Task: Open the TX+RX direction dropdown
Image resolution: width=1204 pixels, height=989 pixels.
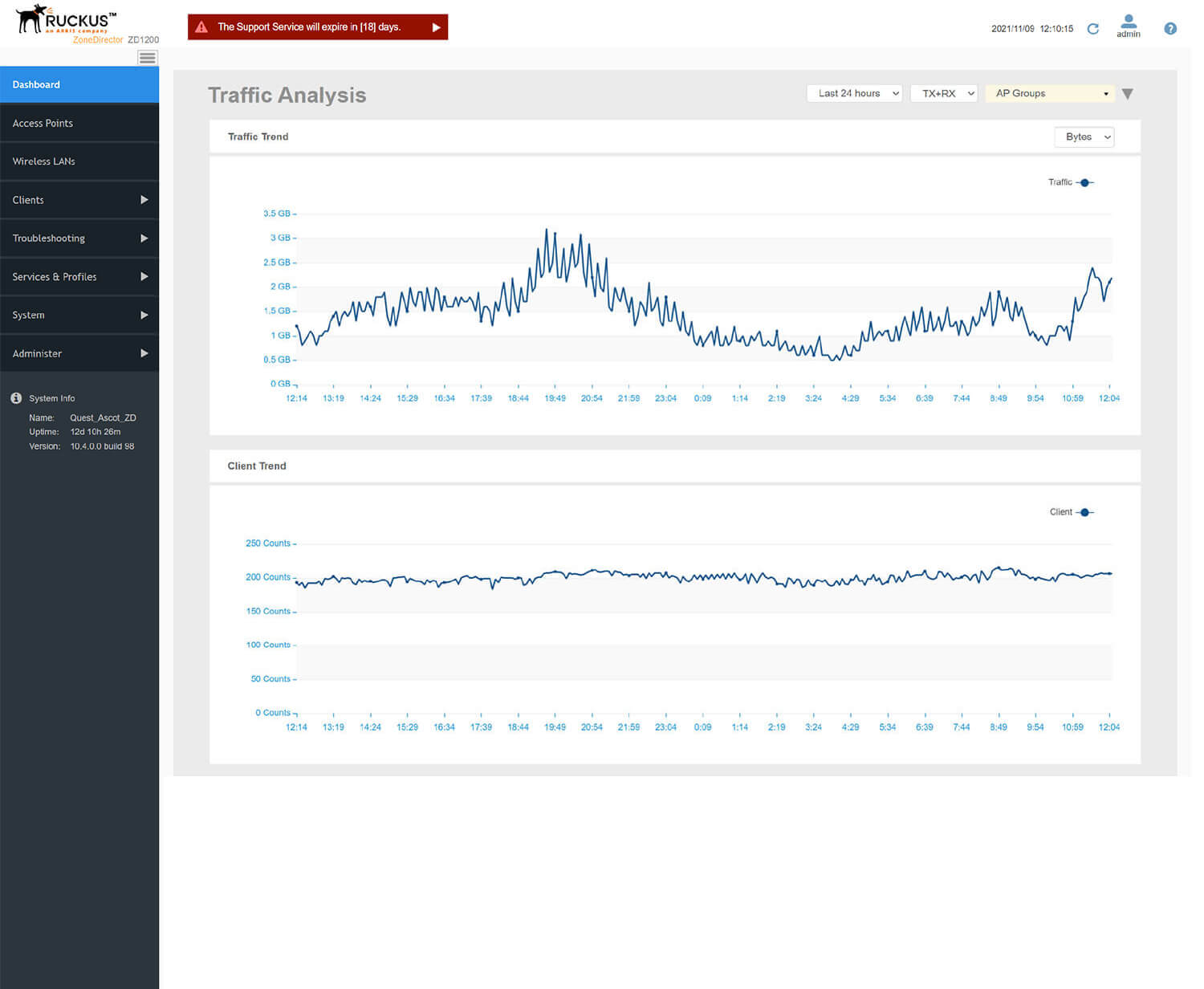Action: tap(943, 94)
